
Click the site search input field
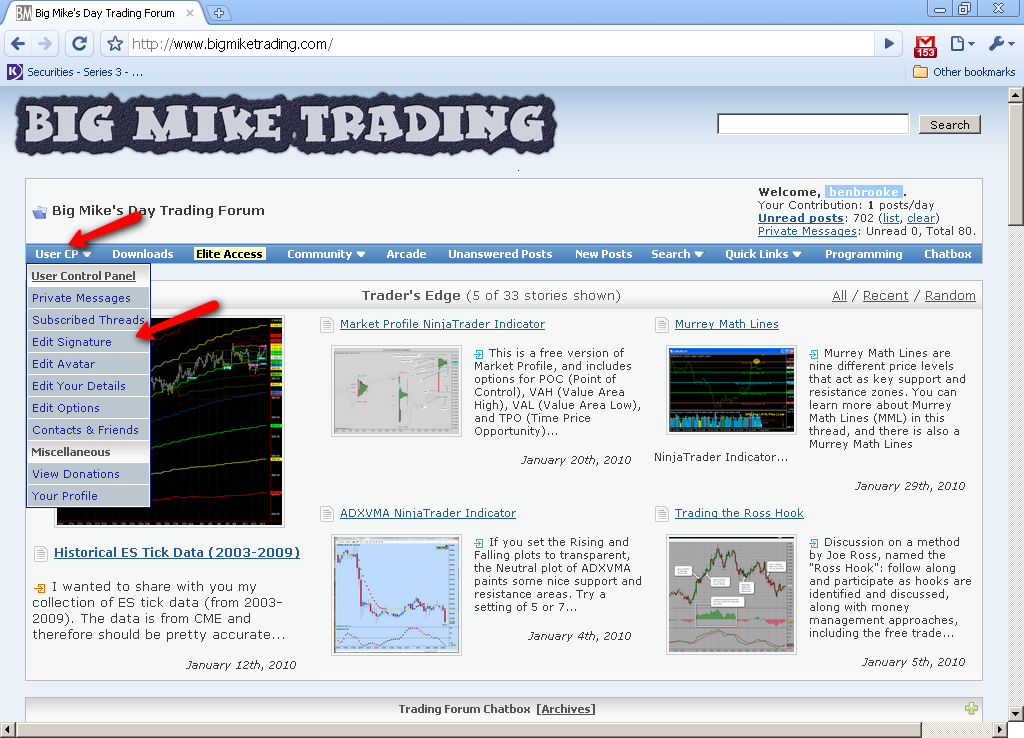813,124
